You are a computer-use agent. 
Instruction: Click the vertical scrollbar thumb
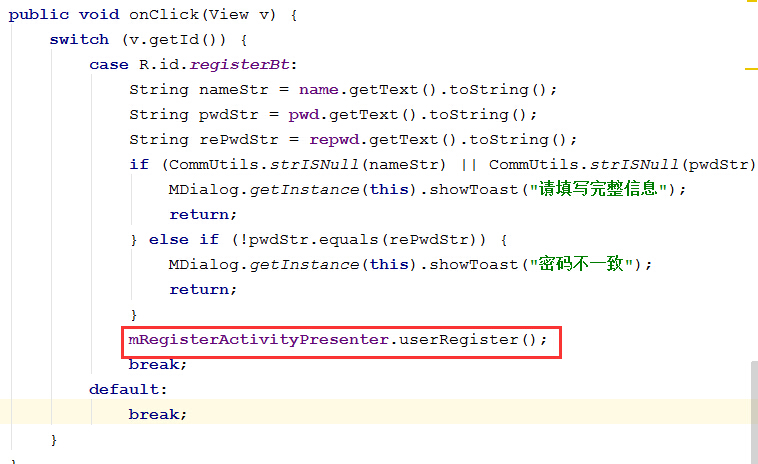pyautogui.click(x=754, y=410)
